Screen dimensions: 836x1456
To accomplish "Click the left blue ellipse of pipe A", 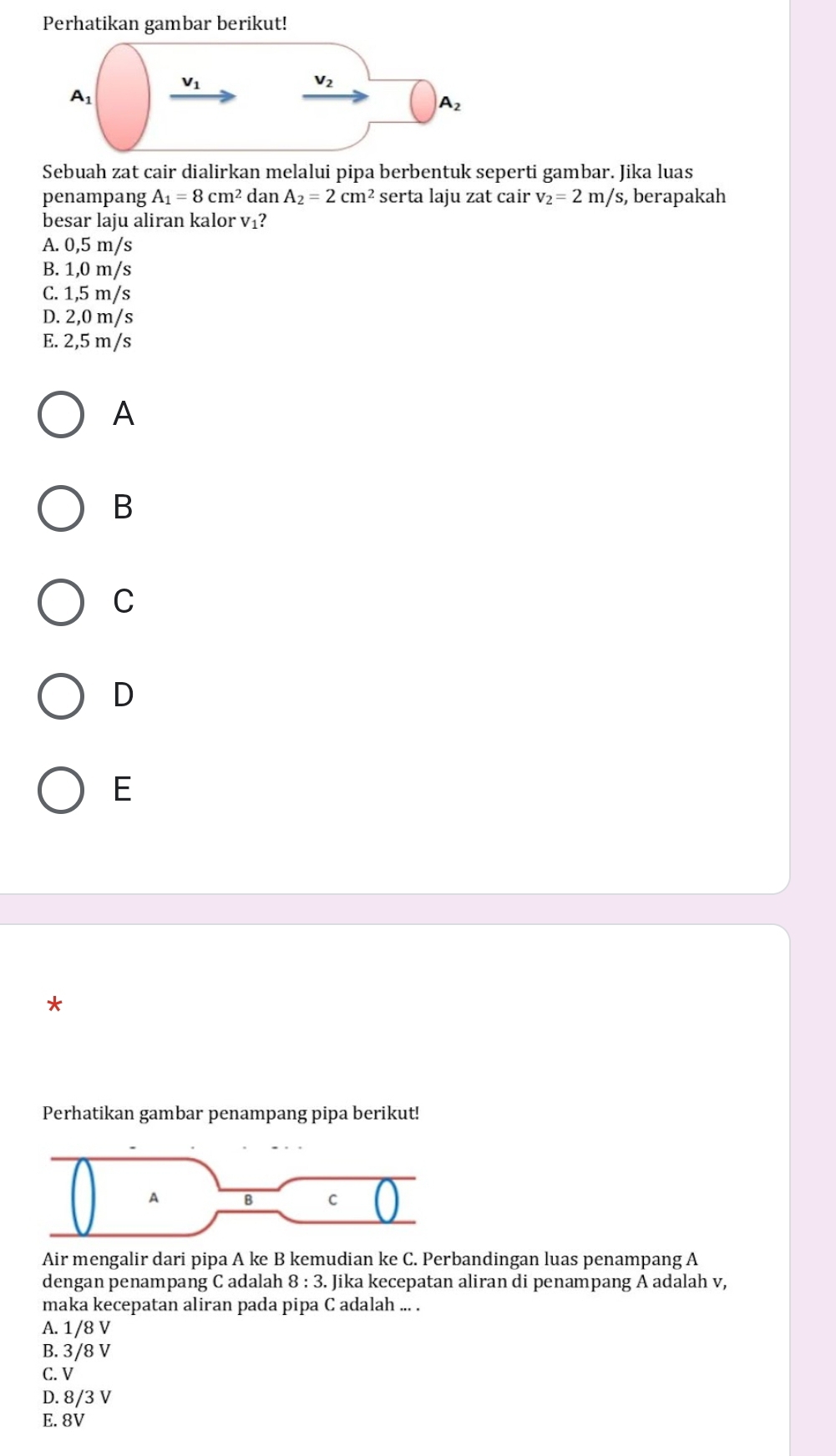I will click(83, 1196).
